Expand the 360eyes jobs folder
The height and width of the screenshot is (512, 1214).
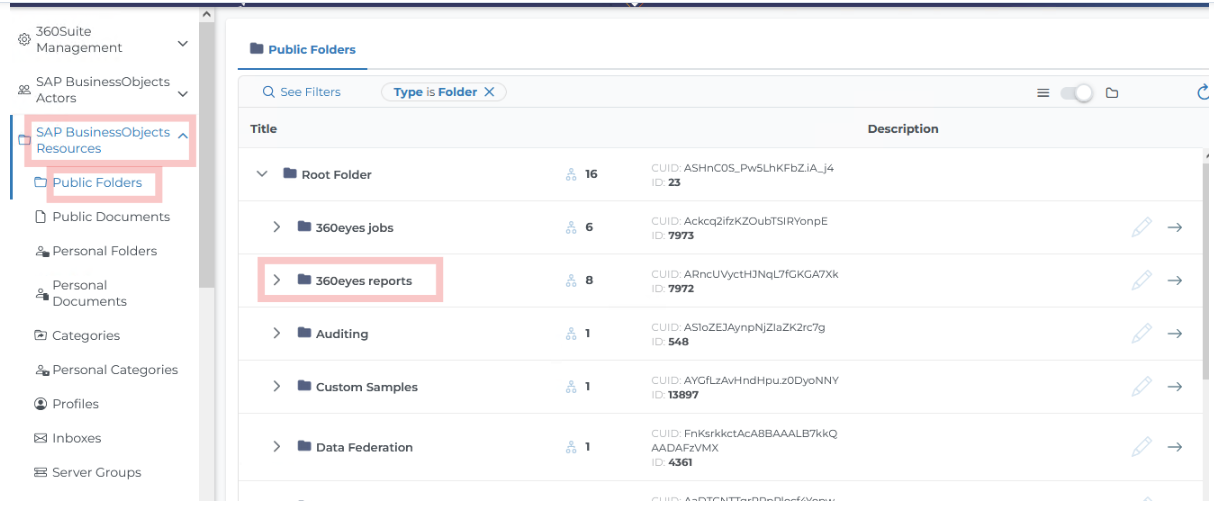[x=277, y=227]
